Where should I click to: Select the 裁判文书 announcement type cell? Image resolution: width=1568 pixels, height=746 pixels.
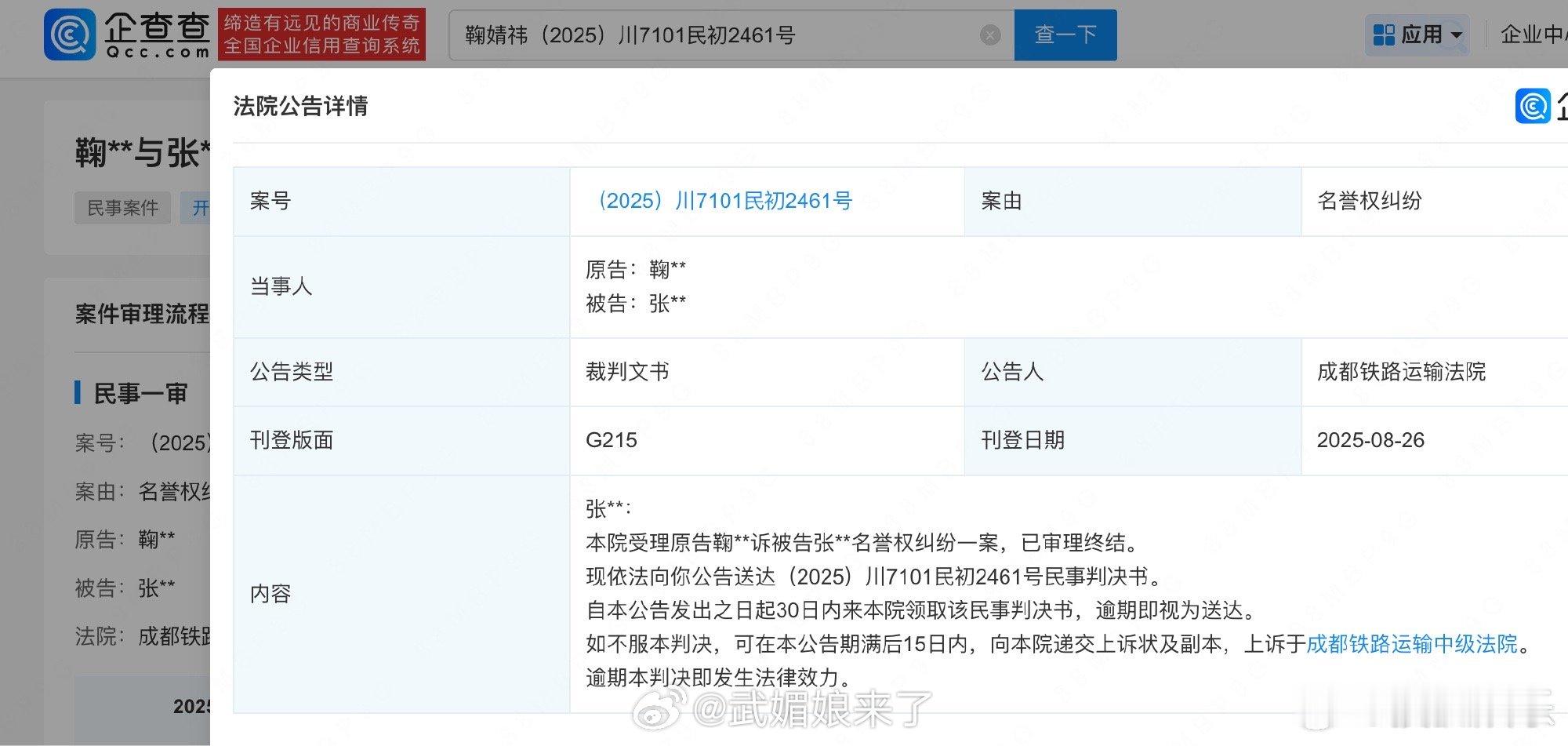627,372
